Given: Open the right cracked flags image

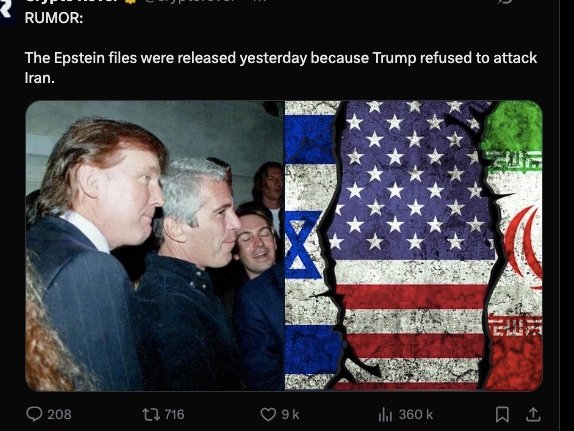Looking at the screenshot, I should tap(414, 245).
